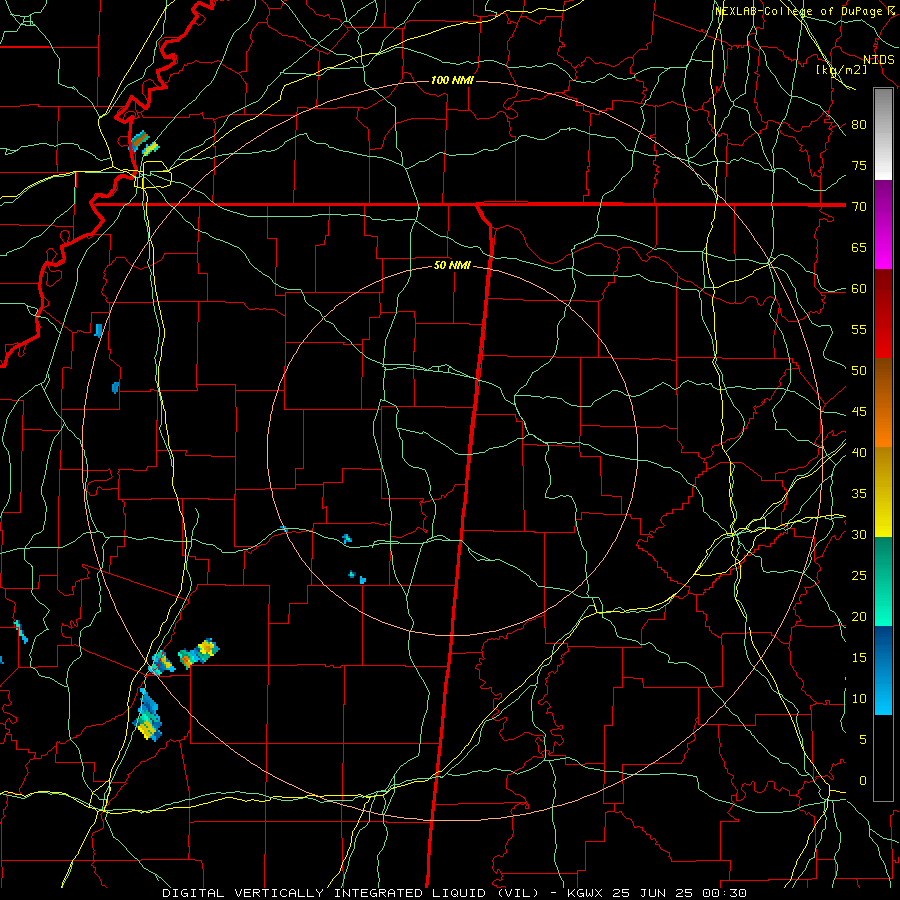Click the "75" value on the scale
This screenshot has height=900, width=900.
[x=859, y=165]
